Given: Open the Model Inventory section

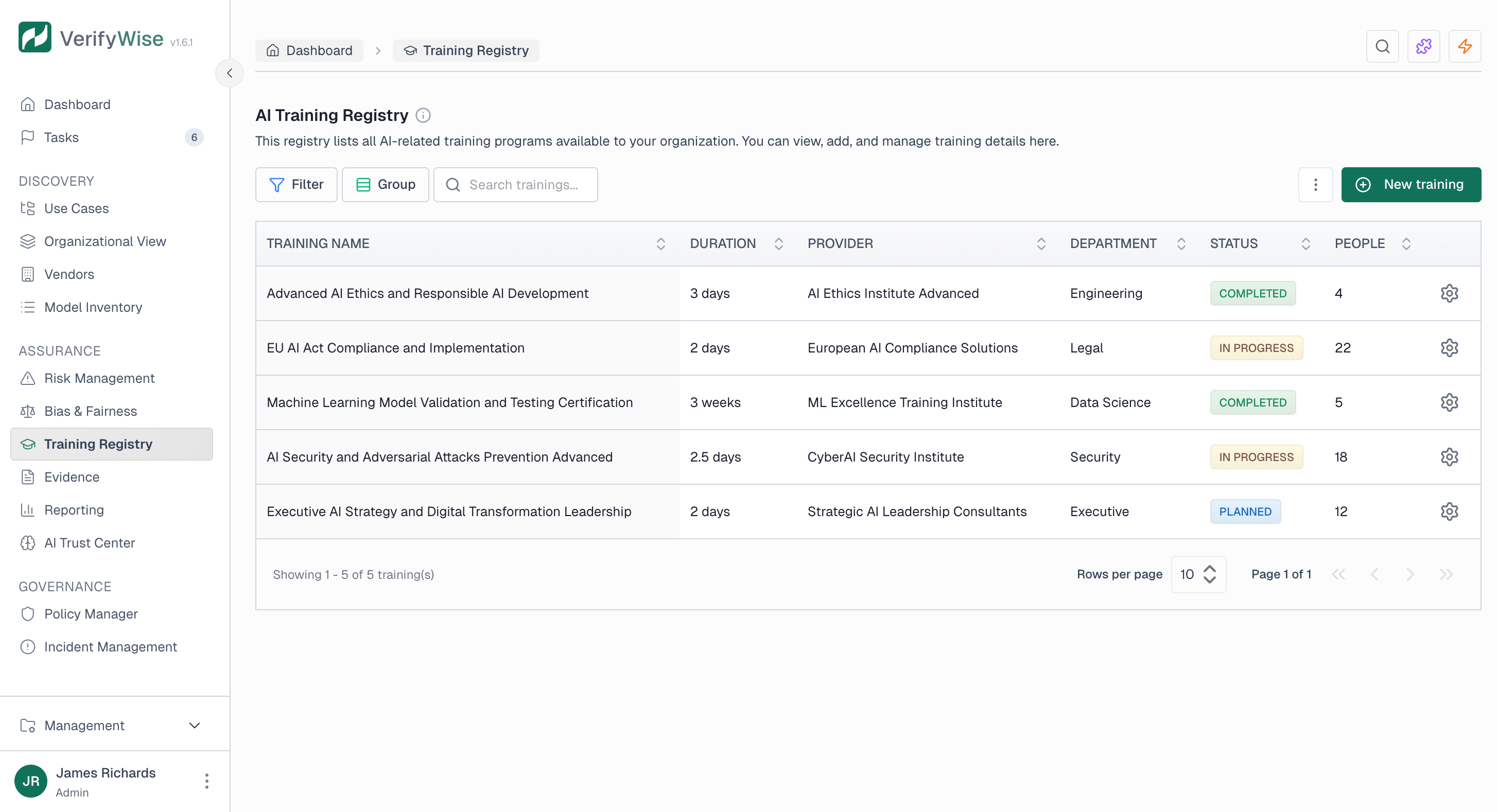Looking at the screenshot, I should [x=94, y=307].
